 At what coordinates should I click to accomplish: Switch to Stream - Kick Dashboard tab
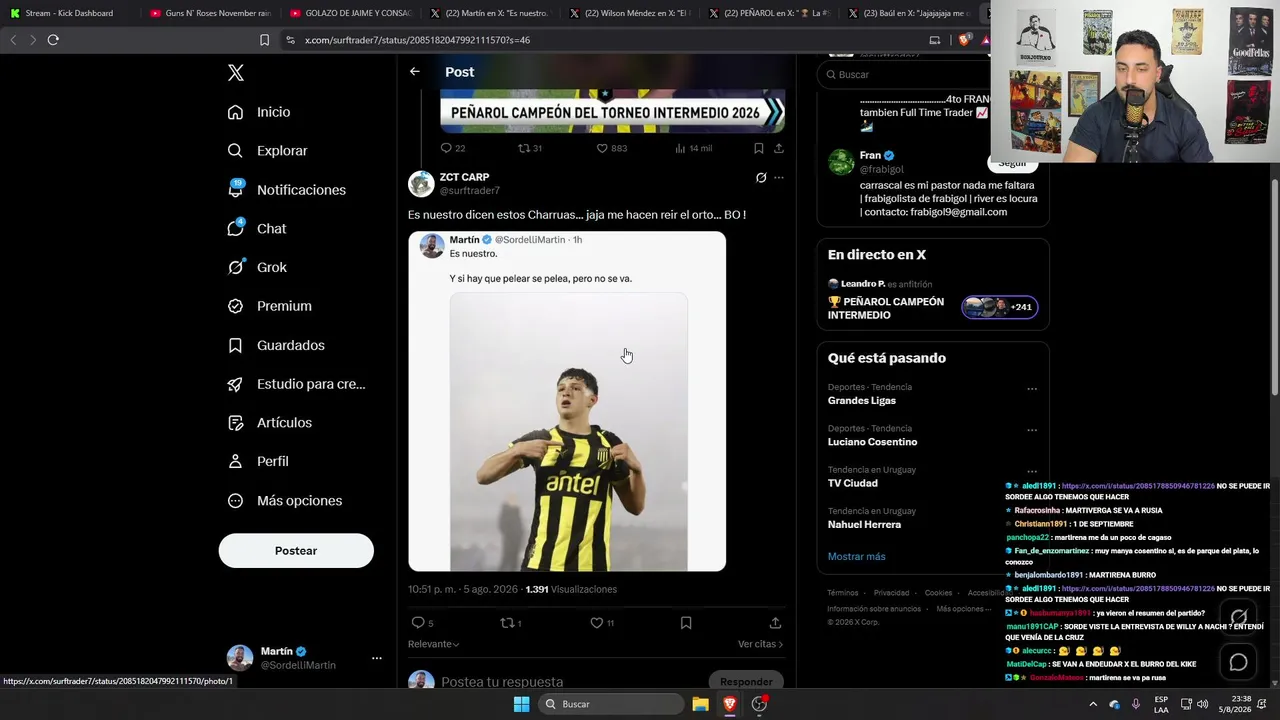[69, 13]
